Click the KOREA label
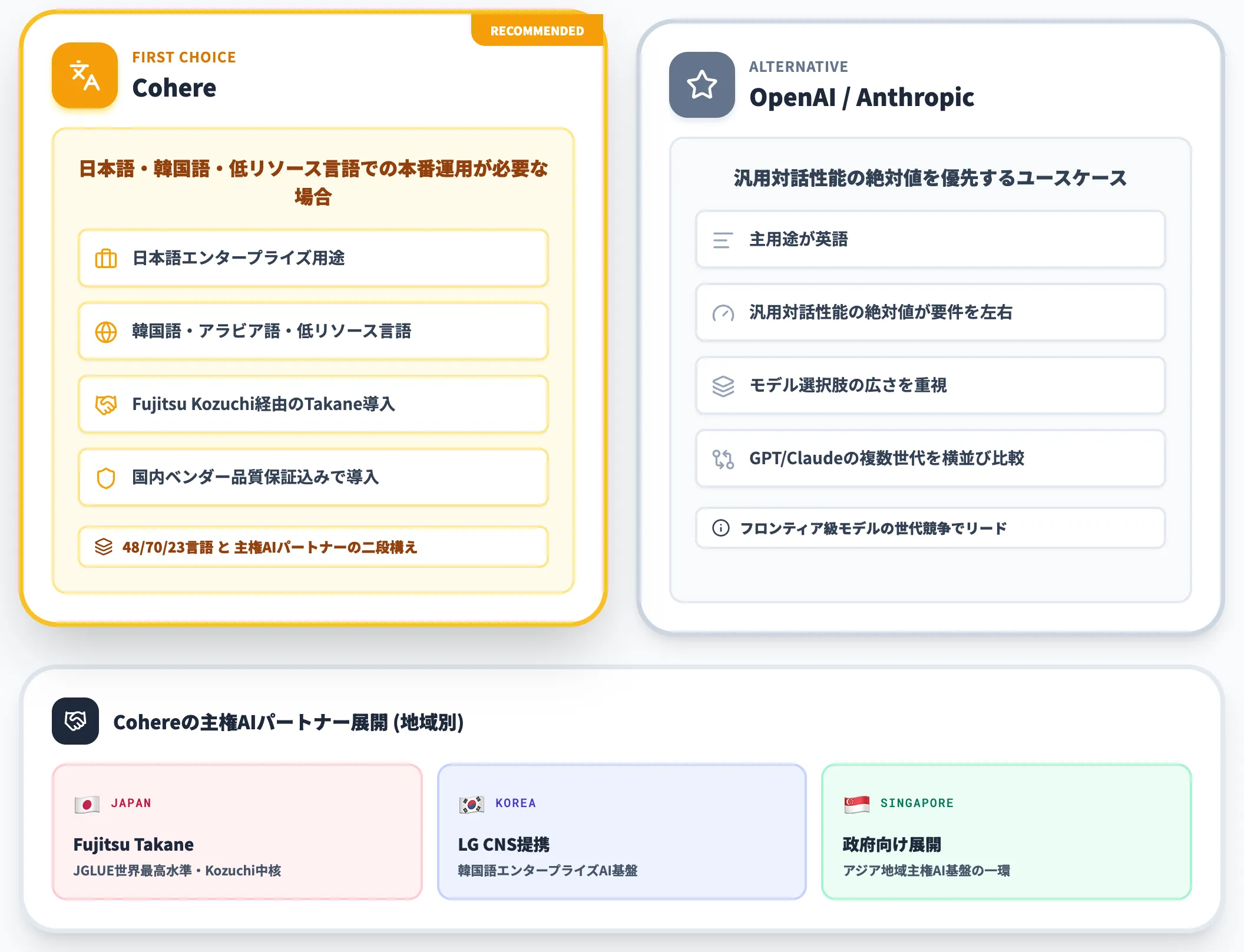The width and height of the screenshot is (1244, 952). [x=516, y=803]
